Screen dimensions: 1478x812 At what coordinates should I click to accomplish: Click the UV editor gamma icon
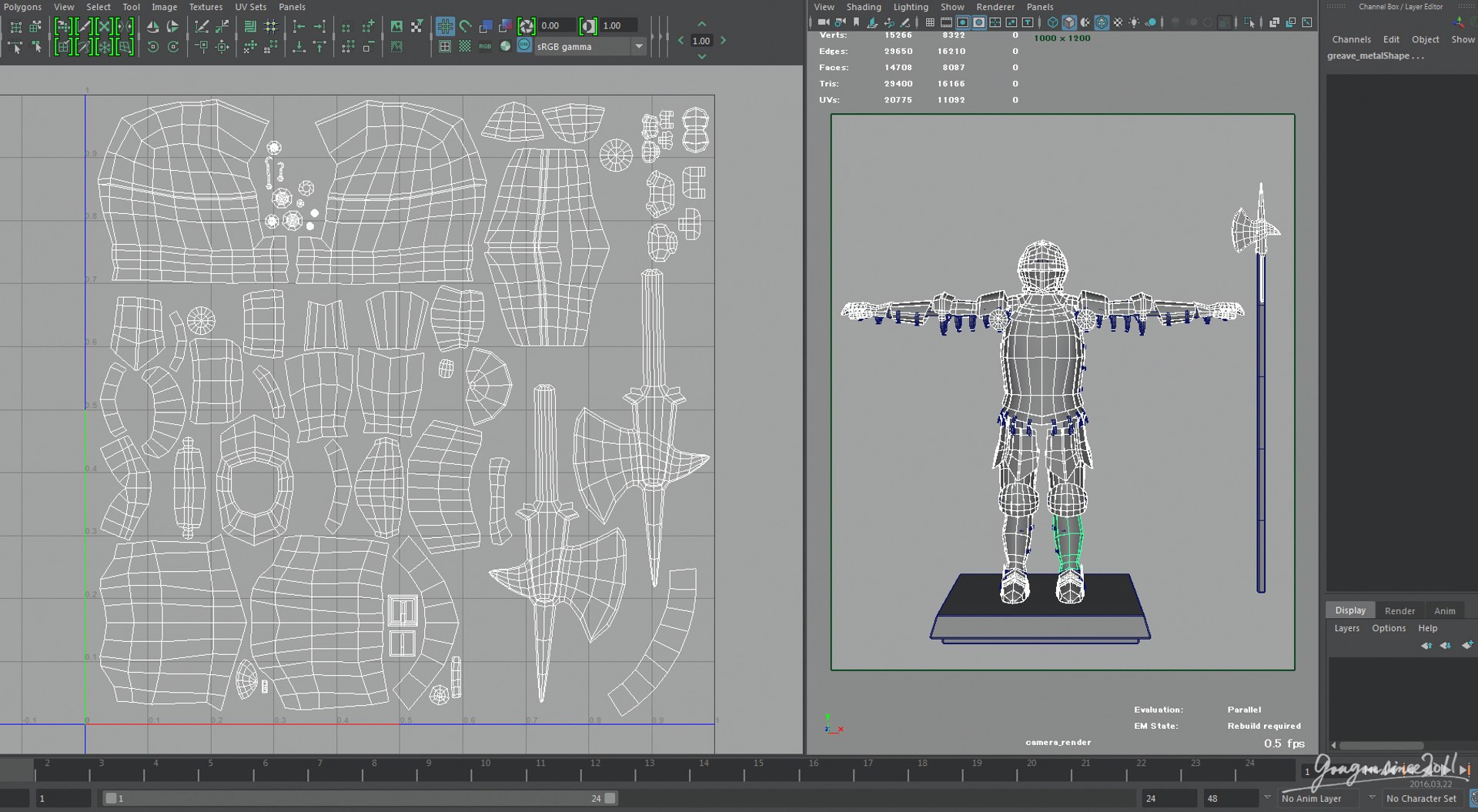pyautogui.click(x=588, y=26)
